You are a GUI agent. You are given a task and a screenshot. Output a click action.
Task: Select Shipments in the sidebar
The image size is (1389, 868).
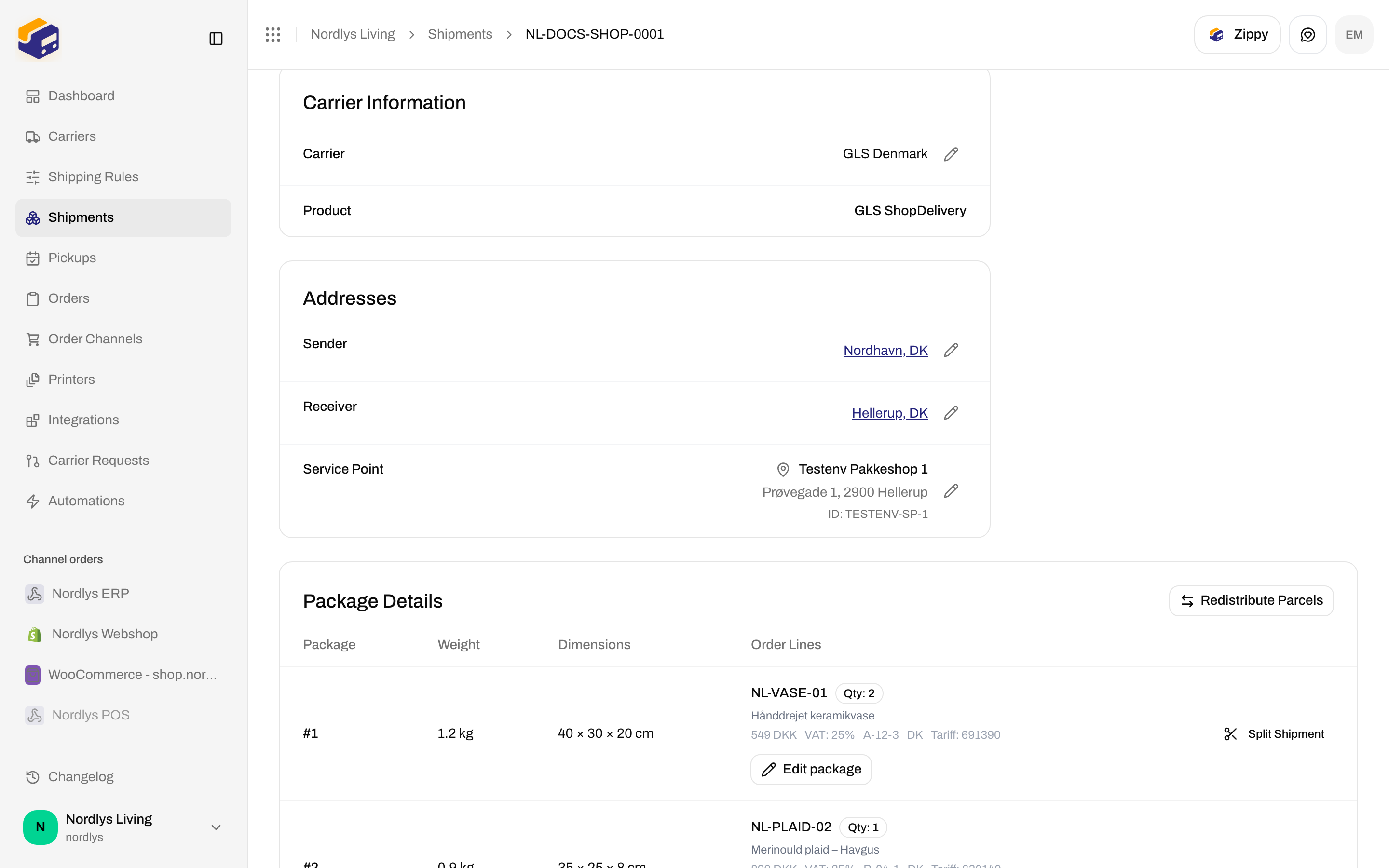coord(123,217)
